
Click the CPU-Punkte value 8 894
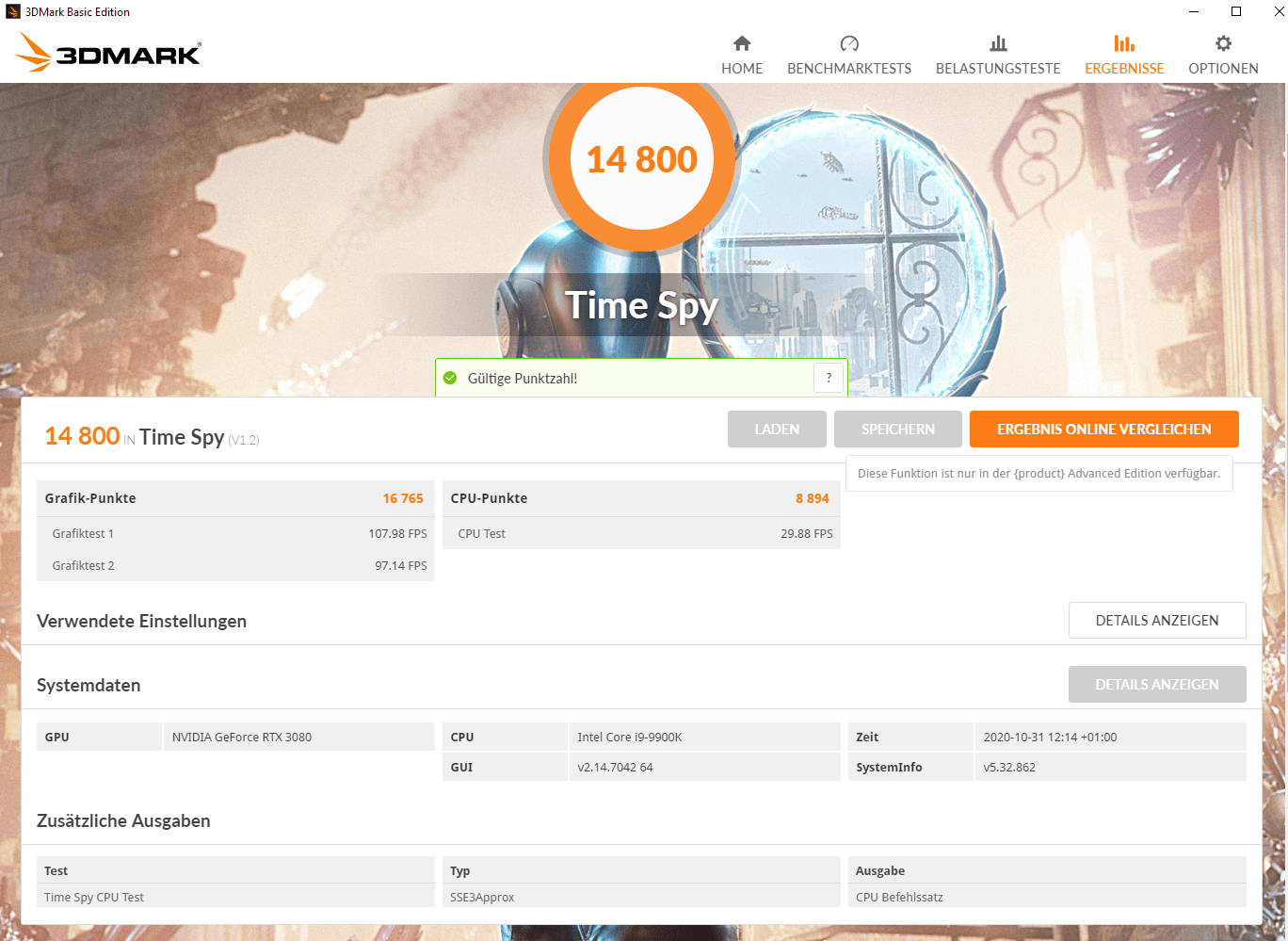pos(813,498)
